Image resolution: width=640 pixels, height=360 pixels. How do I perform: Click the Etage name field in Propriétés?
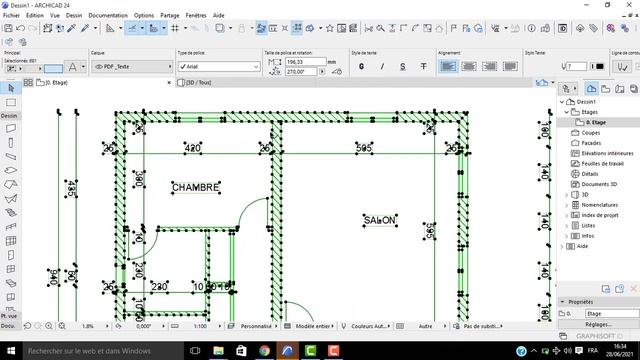pos(612,313)
